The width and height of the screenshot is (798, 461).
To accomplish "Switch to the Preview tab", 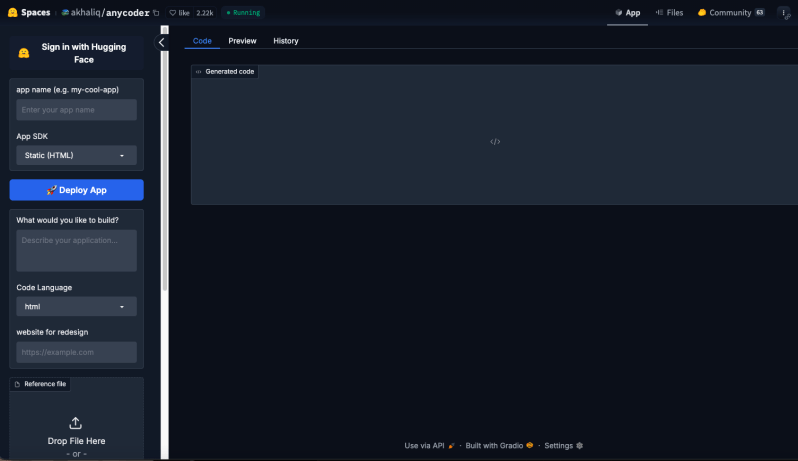I will tap(242, 41).
